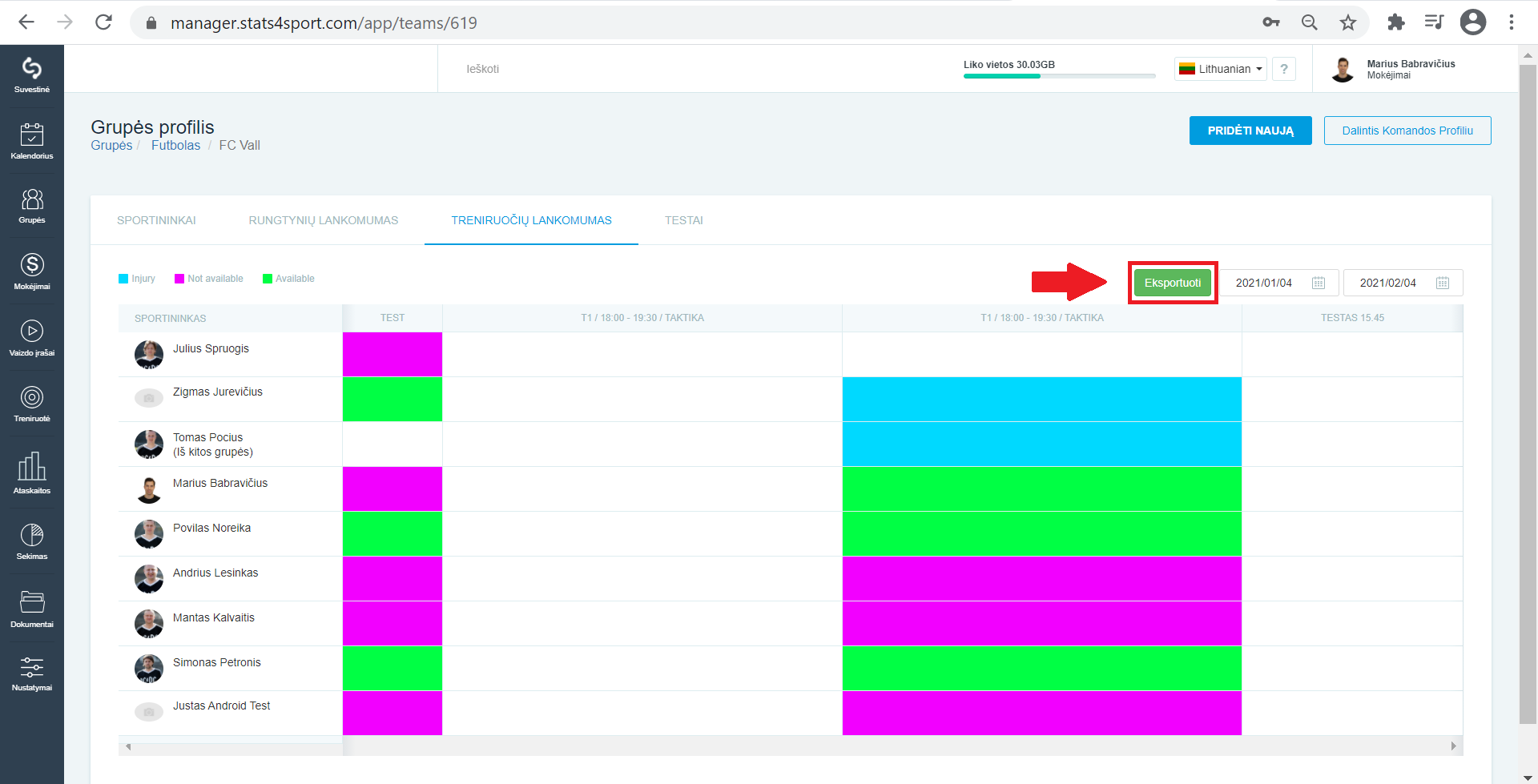Reload the browser page
The image size is (1538, 784).
(x=103, y=22)
